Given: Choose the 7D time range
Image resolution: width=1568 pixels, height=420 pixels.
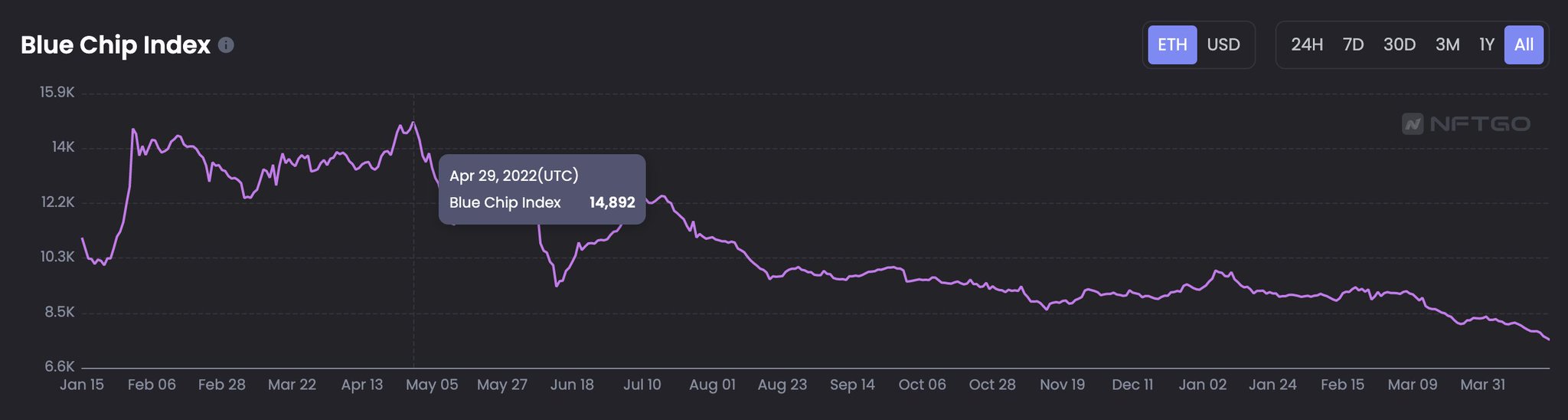Looking at the screenshot, I should tap(1353, 44).
